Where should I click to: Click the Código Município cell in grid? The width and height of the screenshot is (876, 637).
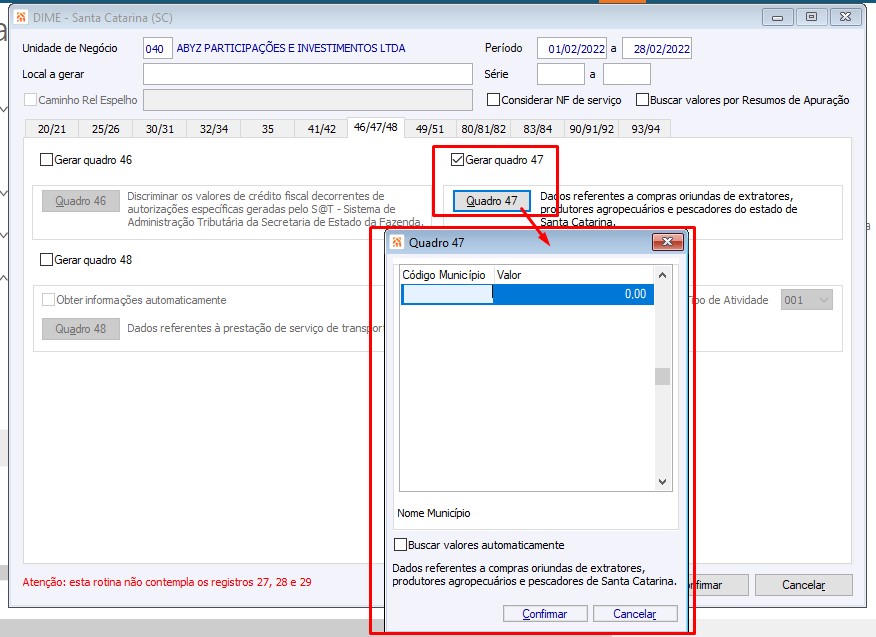tap(447, 294)
